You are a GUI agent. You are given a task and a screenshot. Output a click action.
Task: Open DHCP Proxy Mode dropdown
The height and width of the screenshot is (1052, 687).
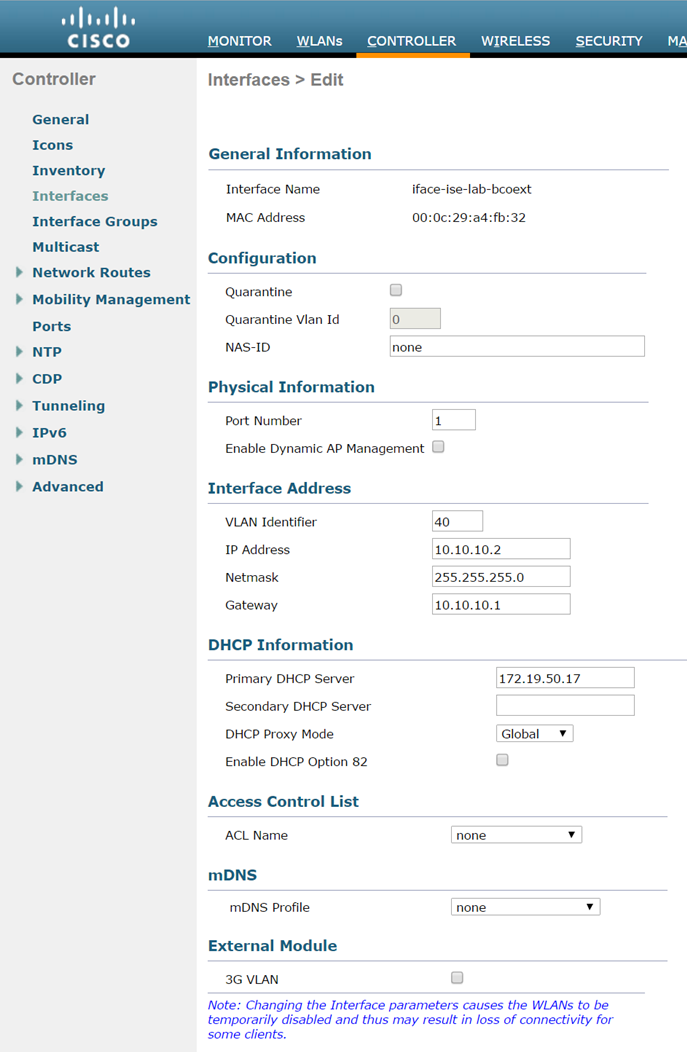click(535, 733)
